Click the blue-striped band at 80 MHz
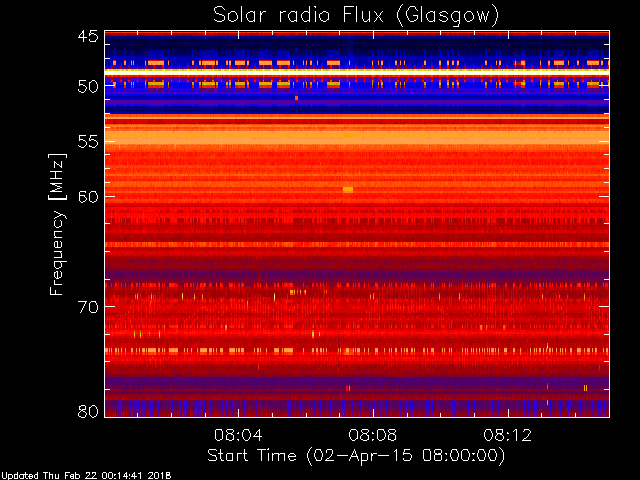This screenshot has width=640, height=480. click(x=357, y=408)
